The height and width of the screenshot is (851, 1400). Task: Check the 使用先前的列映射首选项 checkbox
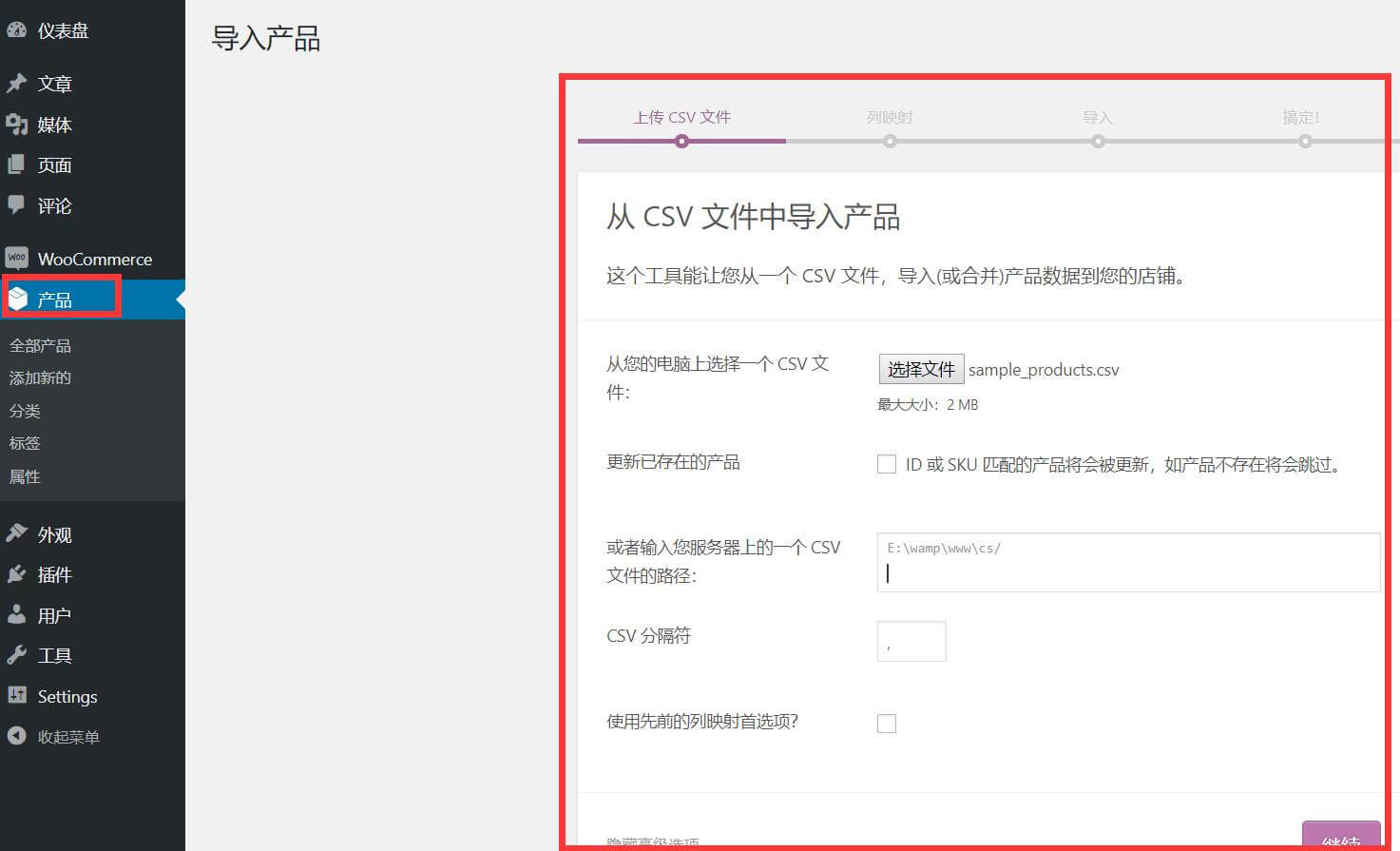[x=887, y=724]
